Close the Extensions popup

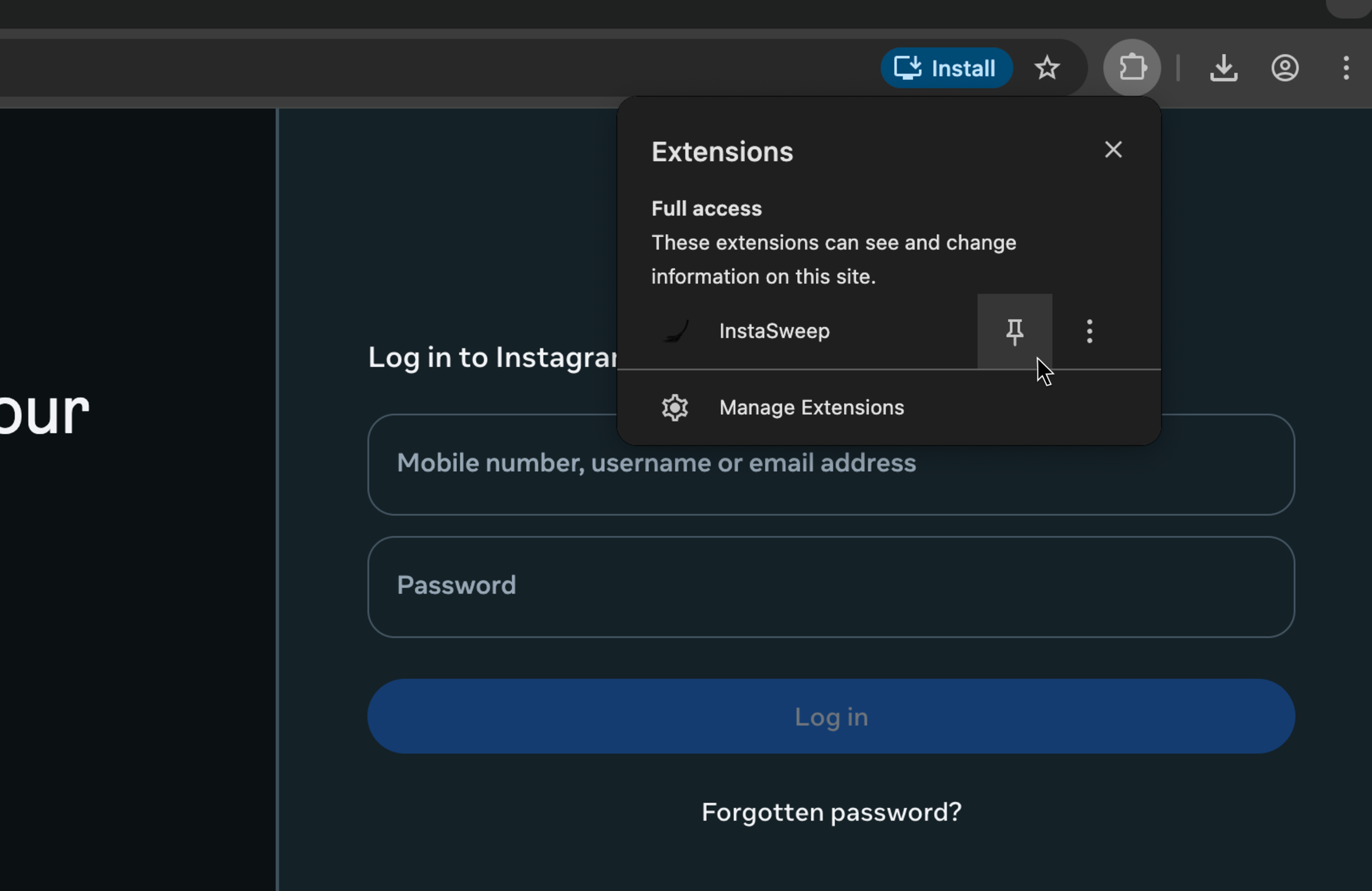coord(1113,150)
